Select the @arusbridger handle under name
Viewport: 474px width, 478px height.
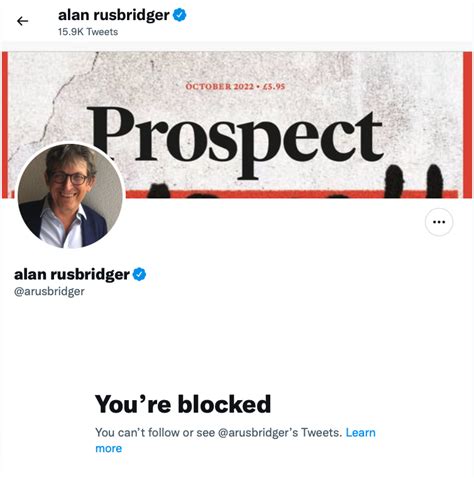click(49, 291)
